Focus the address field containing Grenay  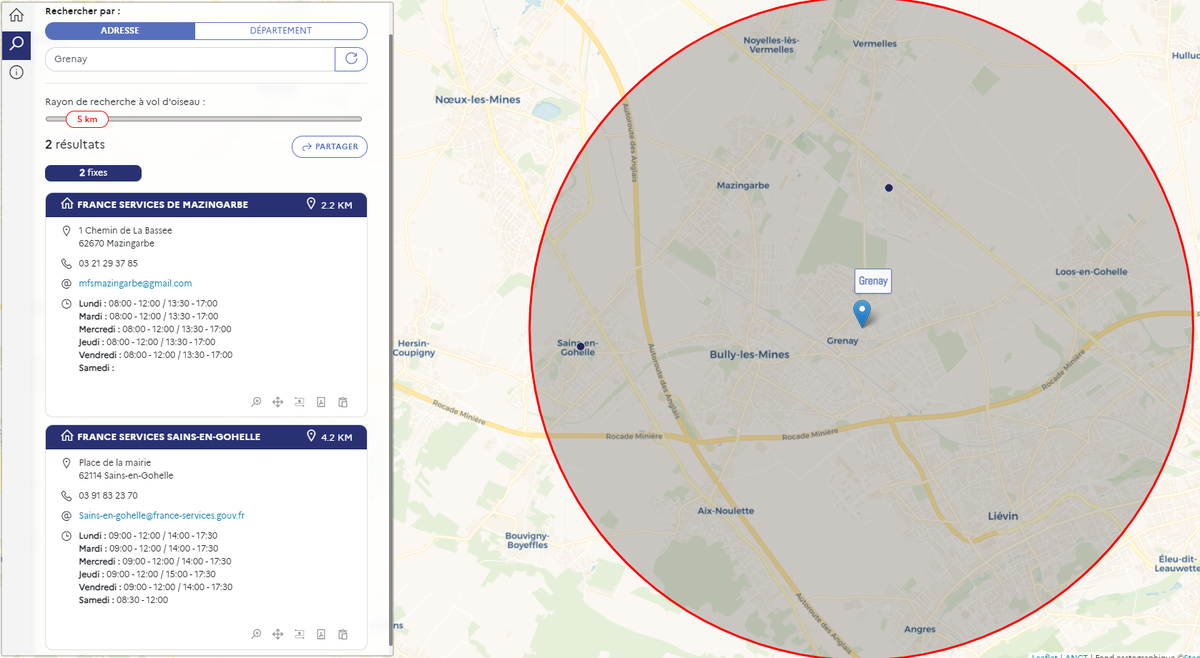190,59
